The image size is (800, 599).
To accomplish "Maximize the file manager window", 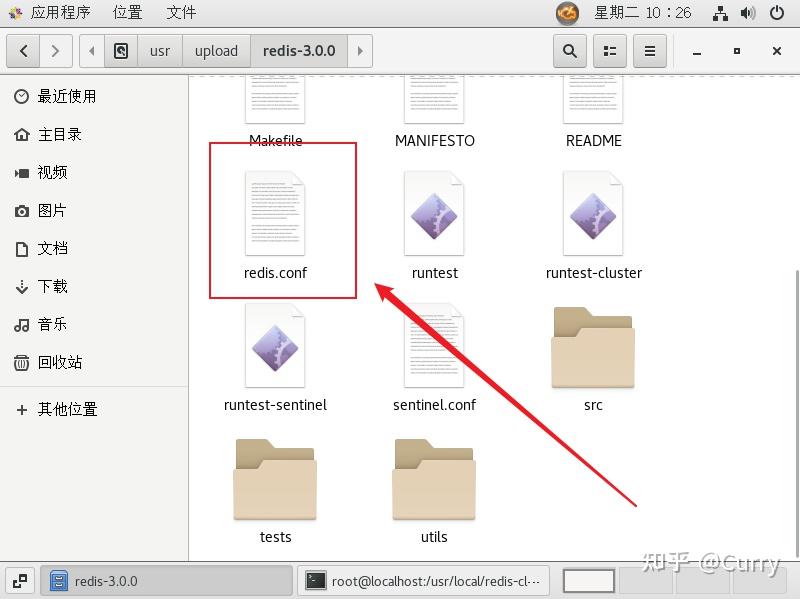I will (x=737, y=51).
